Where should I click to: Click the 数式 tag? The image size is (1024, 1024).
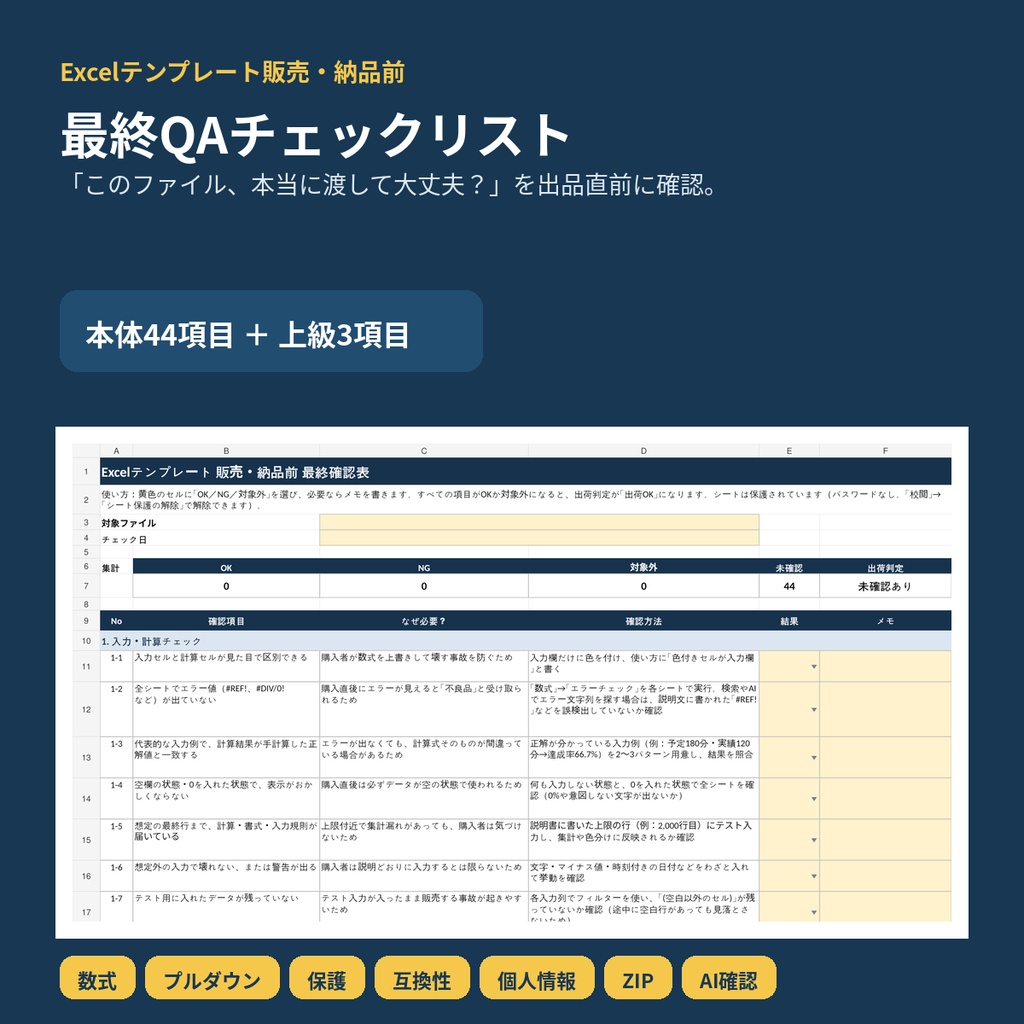pyautogui.click(x=97, y=978)
